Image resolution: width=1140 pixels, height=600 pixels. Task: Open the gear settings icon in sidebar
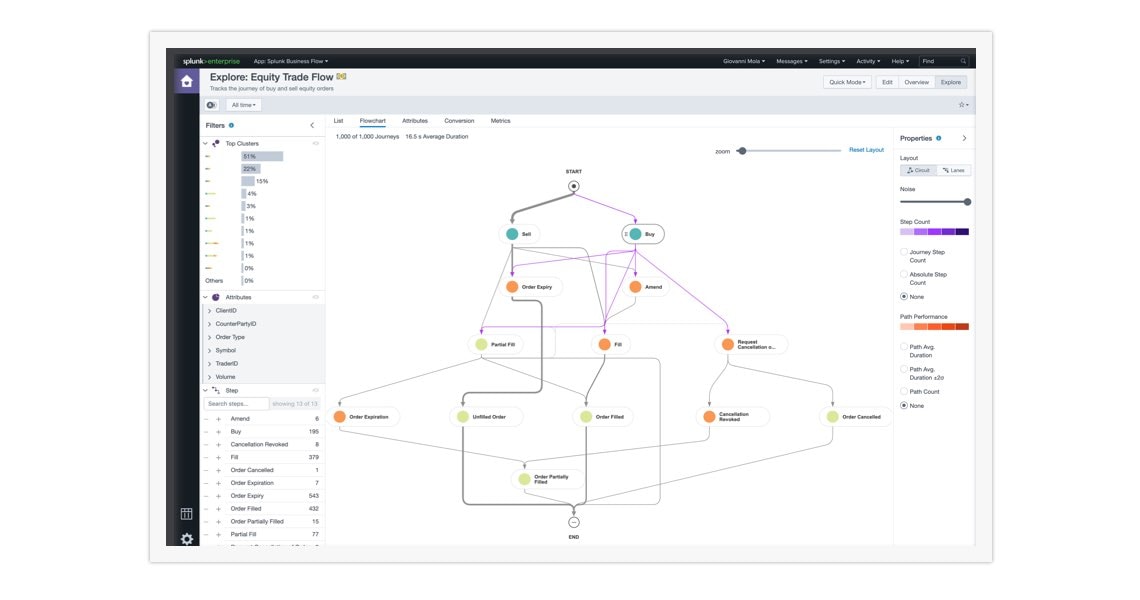[x=186, y=539]
